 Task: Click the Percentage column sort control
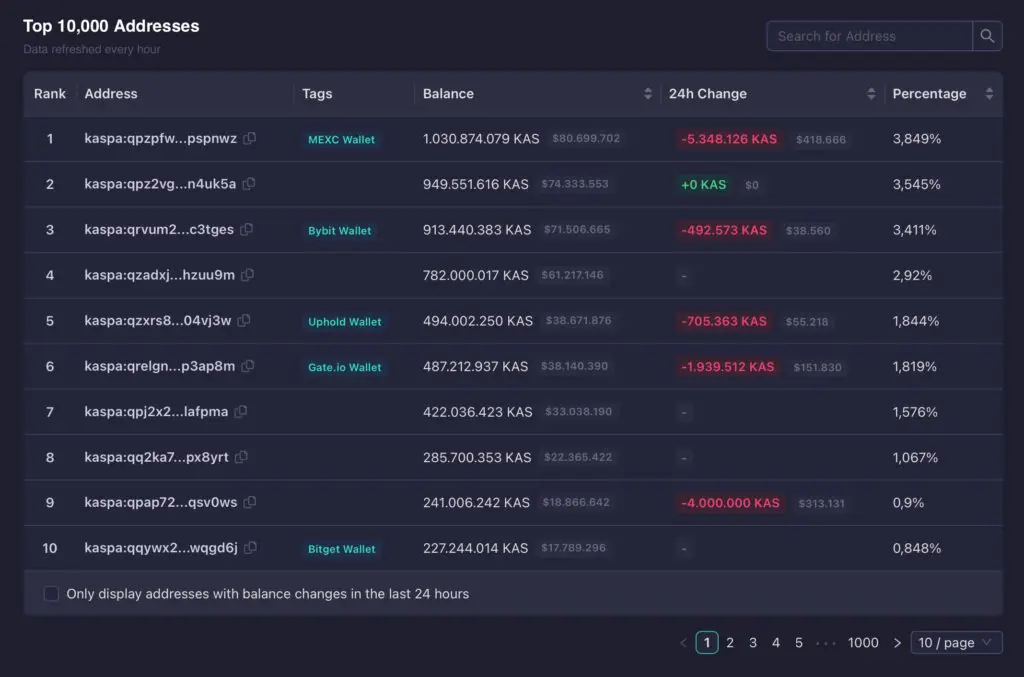989,93
